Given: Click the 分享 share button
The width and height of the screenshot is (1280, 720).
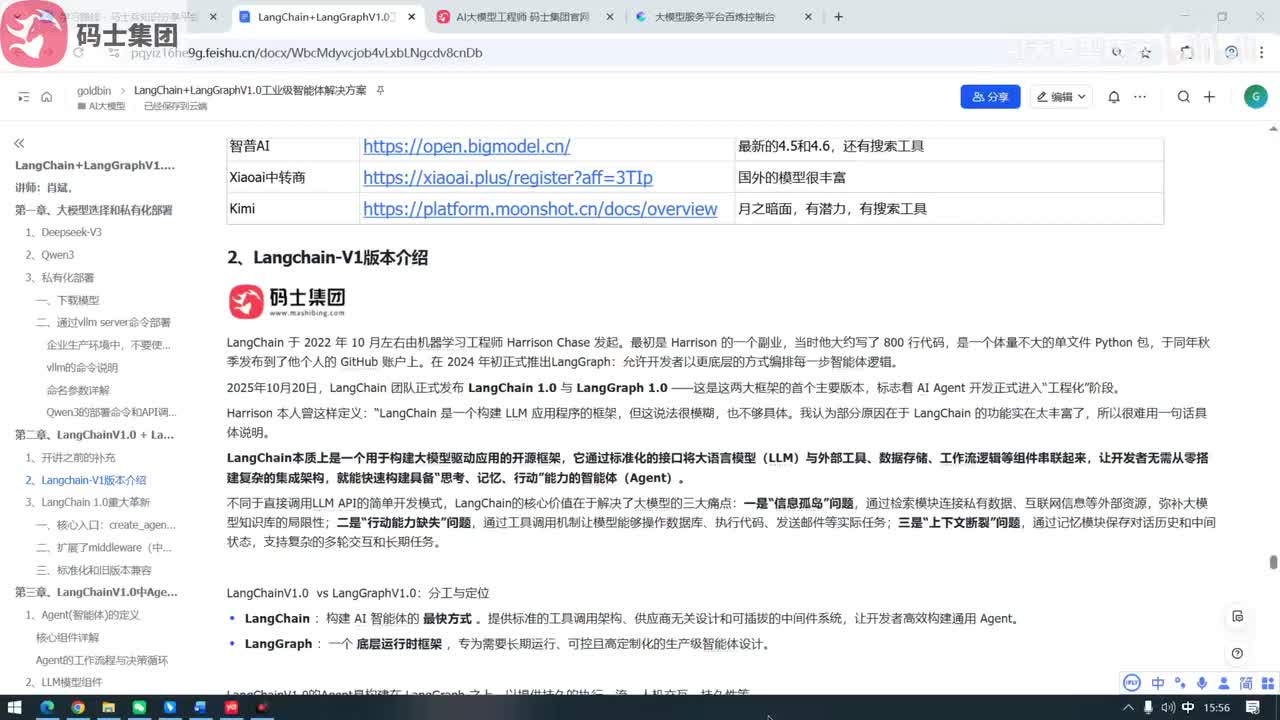Looking at the screenshot, I should point(990,97).
